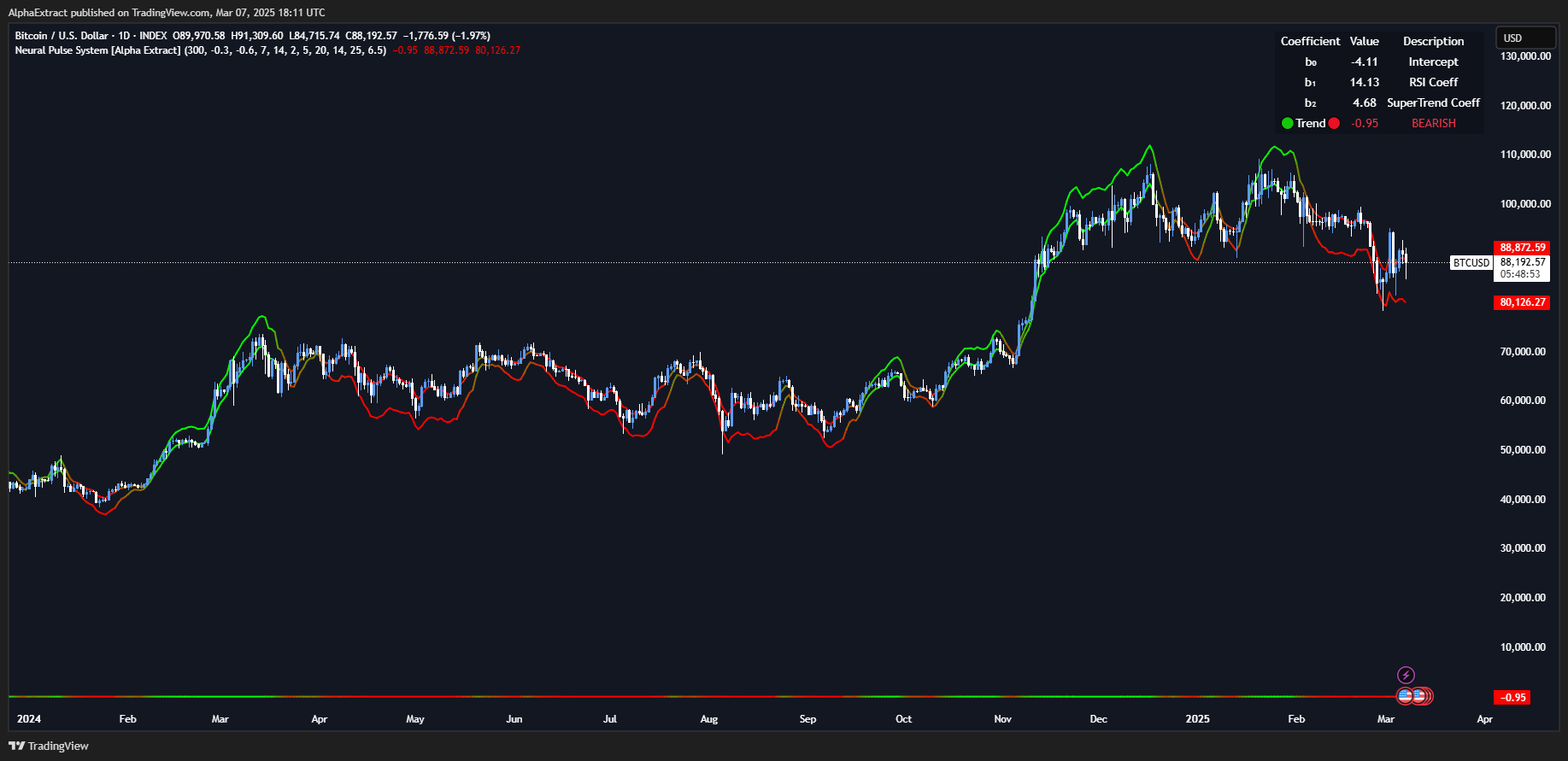Image resolution: width=1568 pixels, height=761 pixels.
Task: Click the Intercept description cell
Action: [1433, 61]
